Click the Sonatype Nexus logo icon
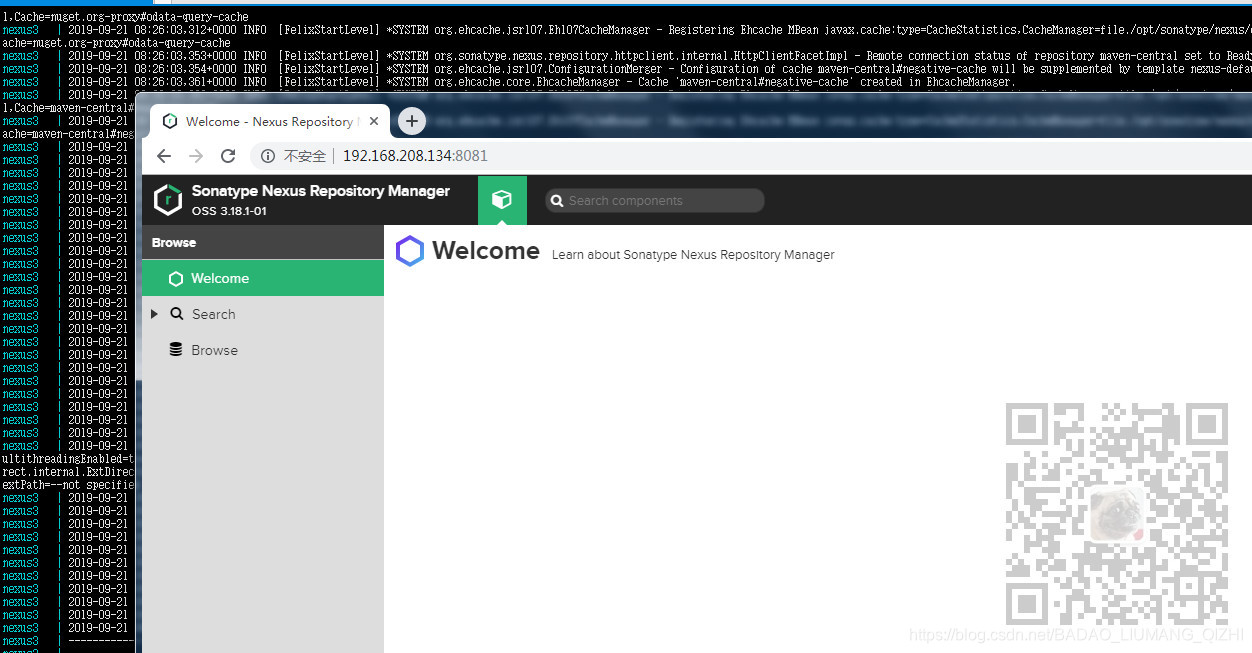1252x653 pixels. (x=168, y=200)
